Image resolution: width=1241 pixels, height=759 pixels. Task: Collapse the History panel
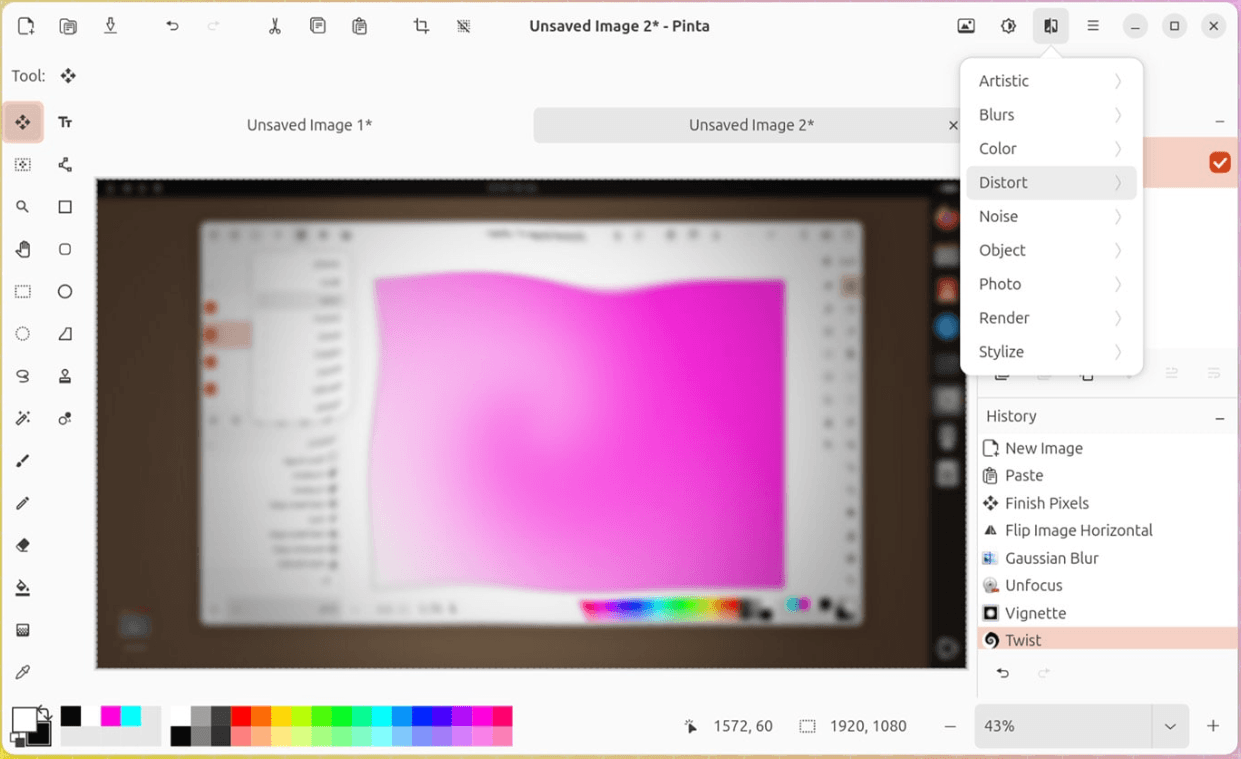click(1220, 417)
